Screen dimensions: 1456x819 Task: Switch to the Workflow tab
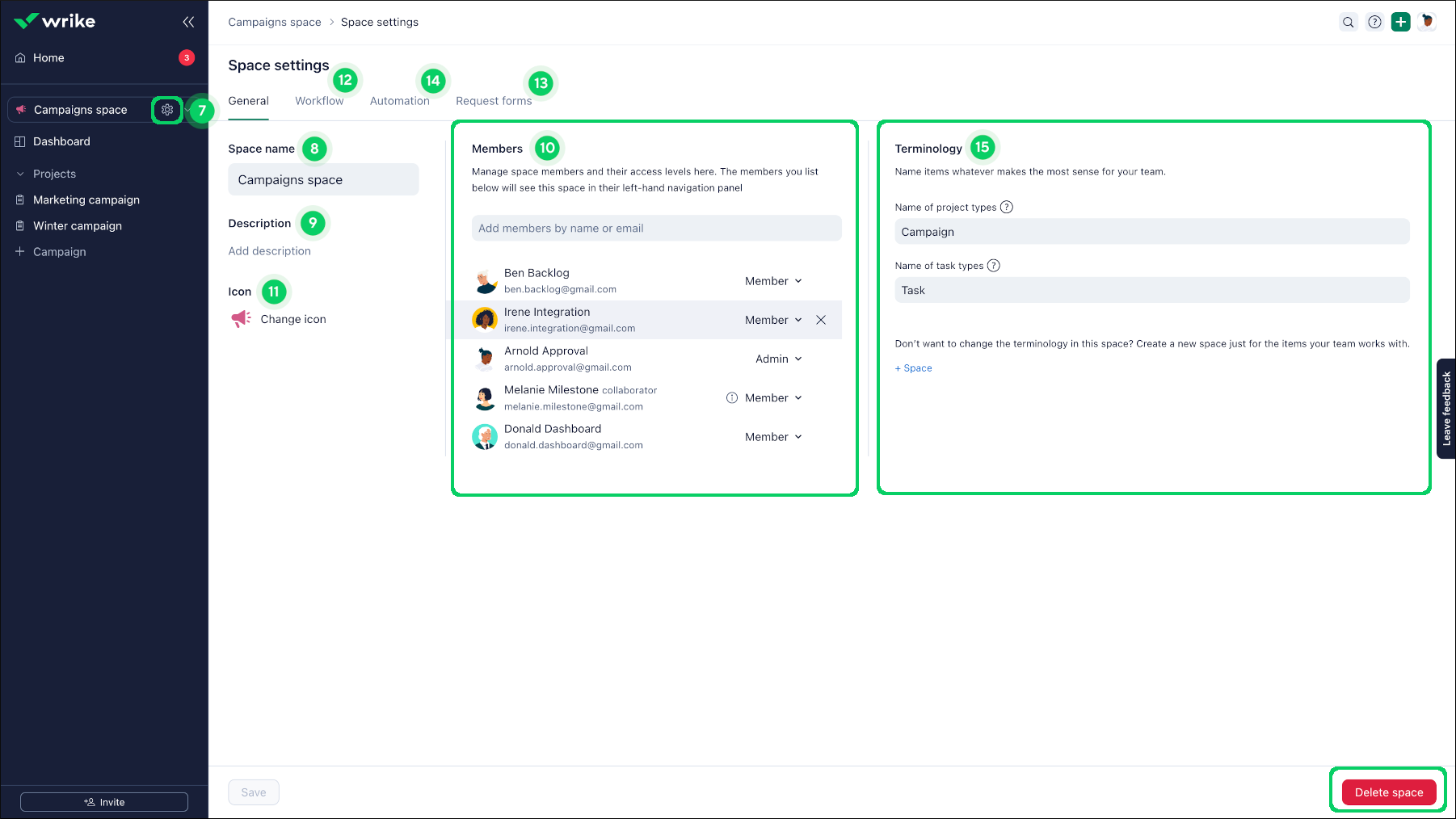[319, 101]
